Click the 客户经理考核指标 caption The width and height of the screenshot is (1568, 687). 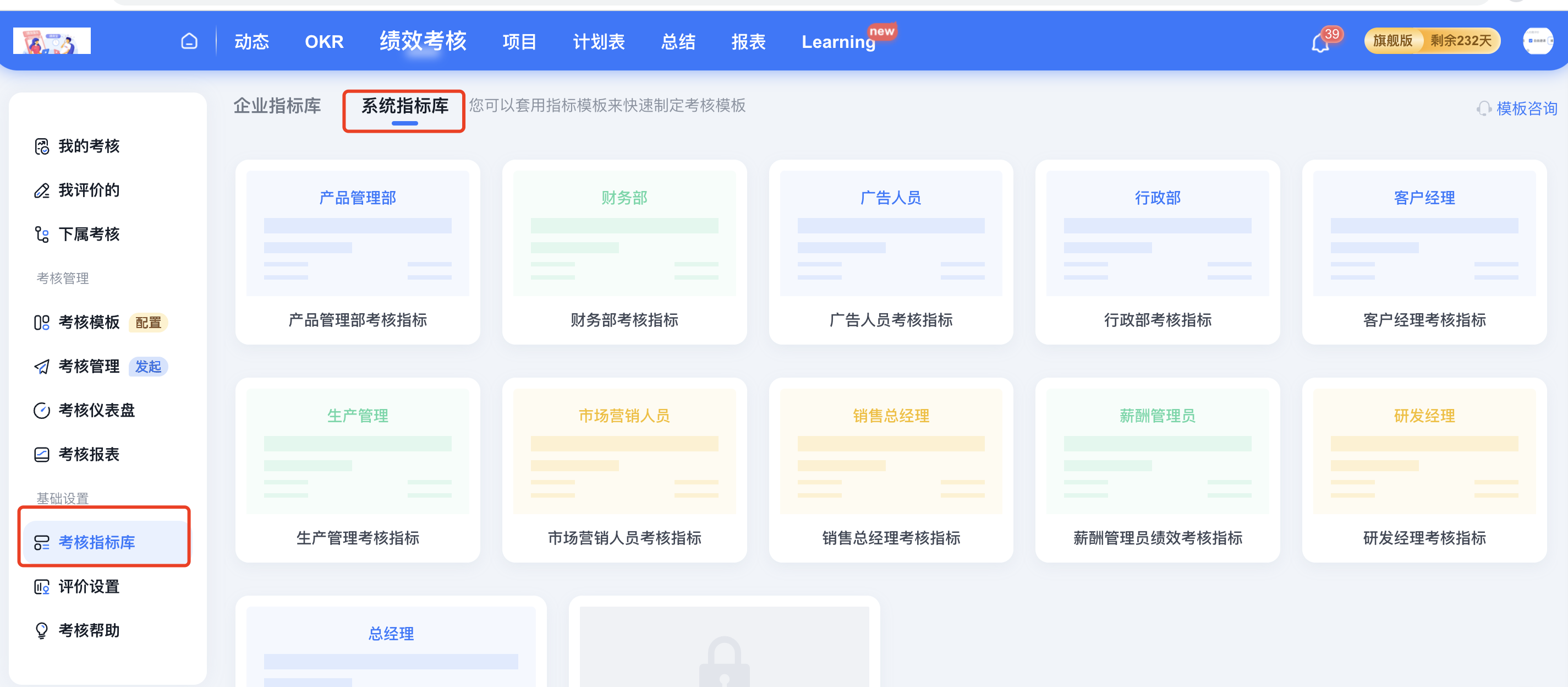pos(1424,320)
